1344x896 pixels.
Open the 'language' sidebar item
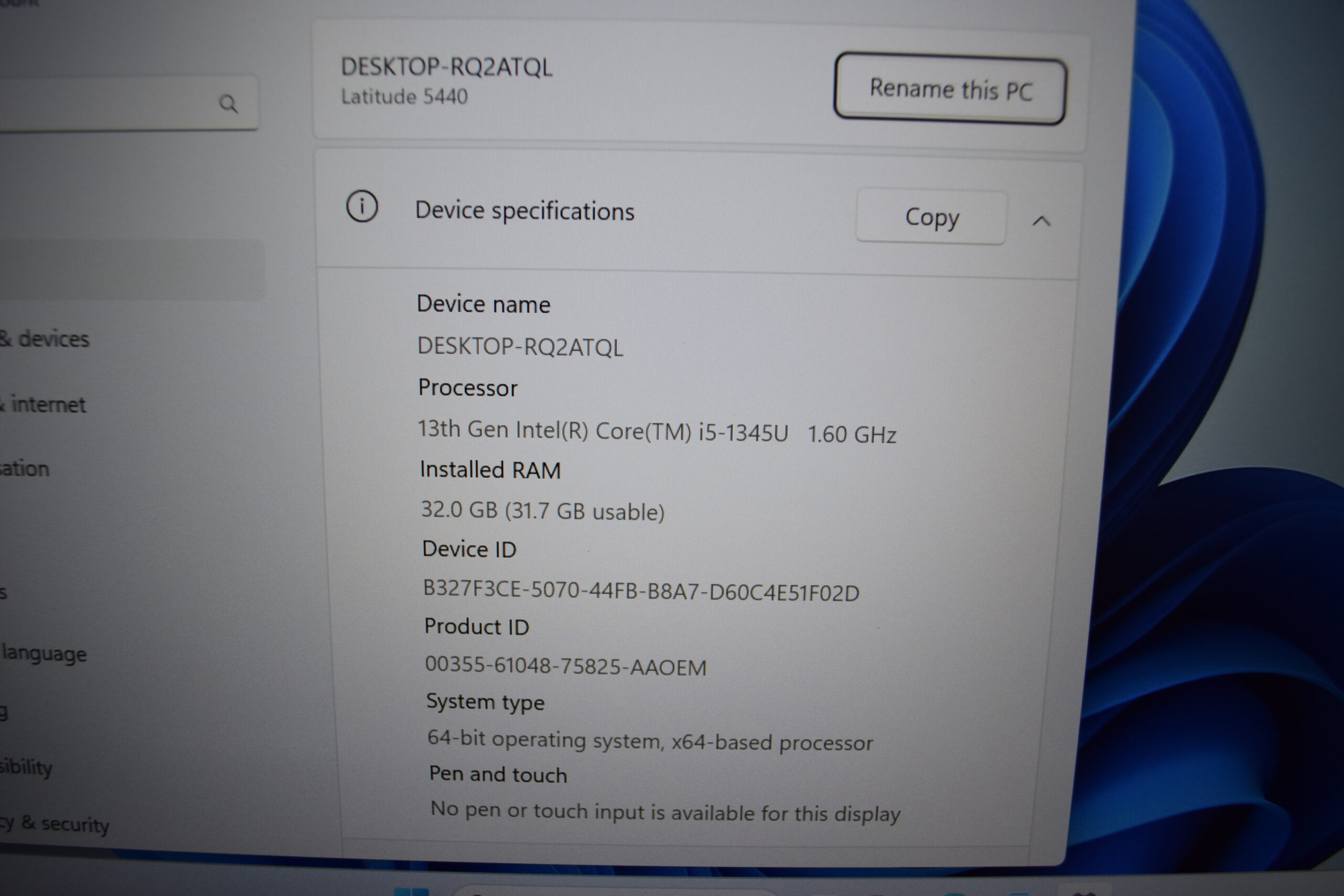(x=44, y=653)
